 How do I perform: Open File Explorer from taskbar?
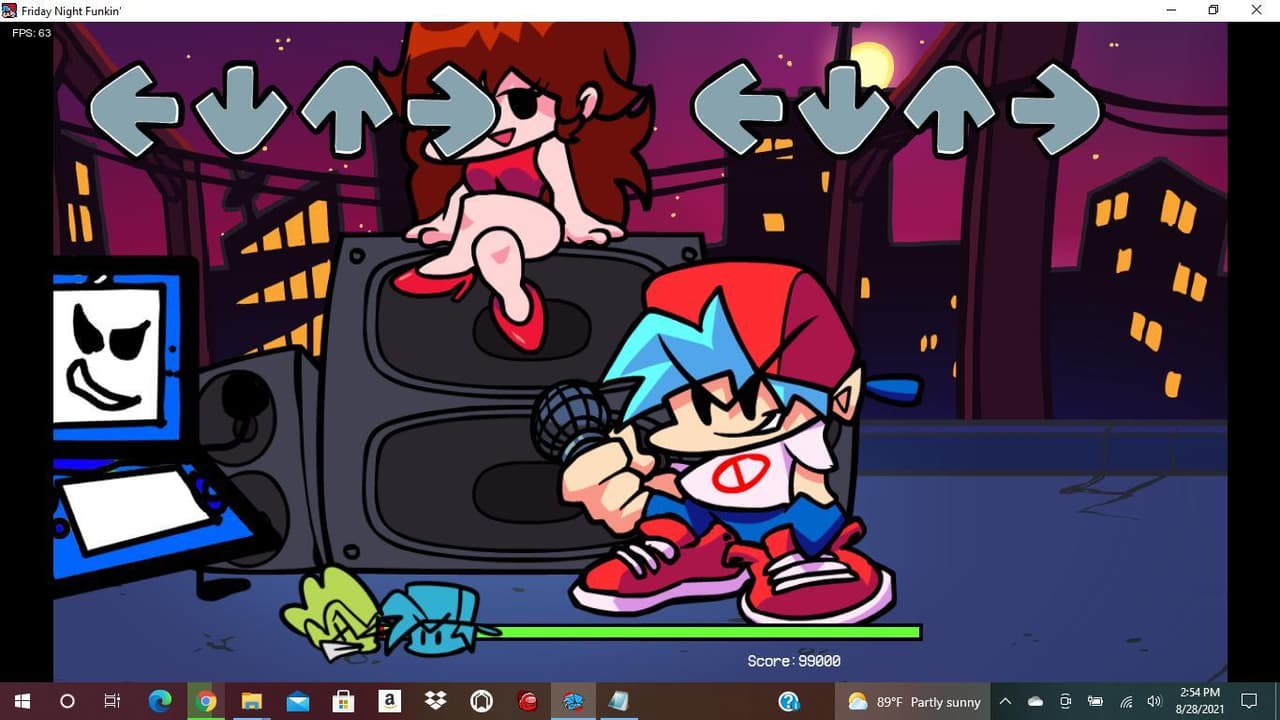pos(252,701)
